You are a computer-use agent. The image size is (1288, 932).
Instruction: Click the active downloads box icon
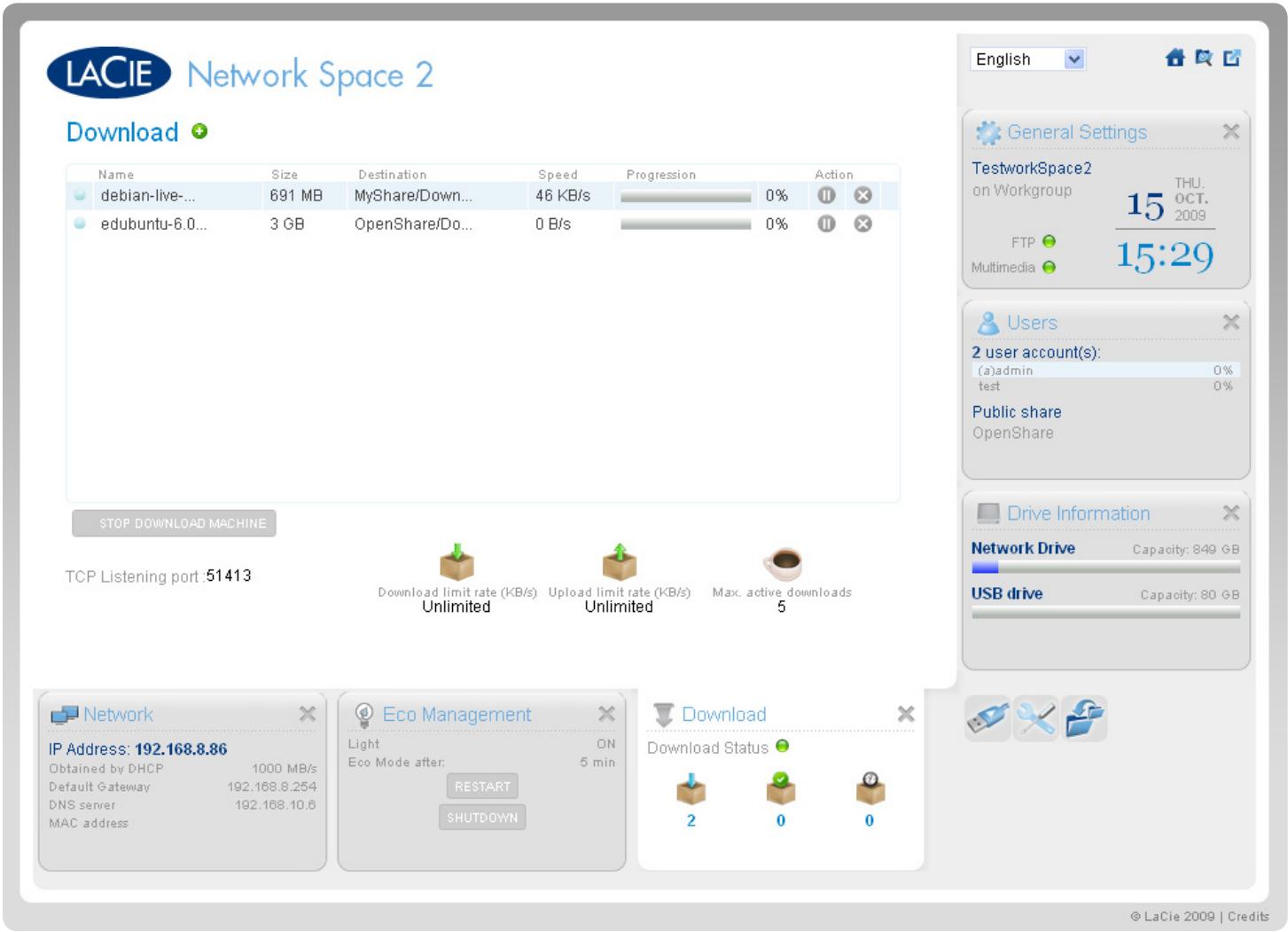tap(691, 787)
